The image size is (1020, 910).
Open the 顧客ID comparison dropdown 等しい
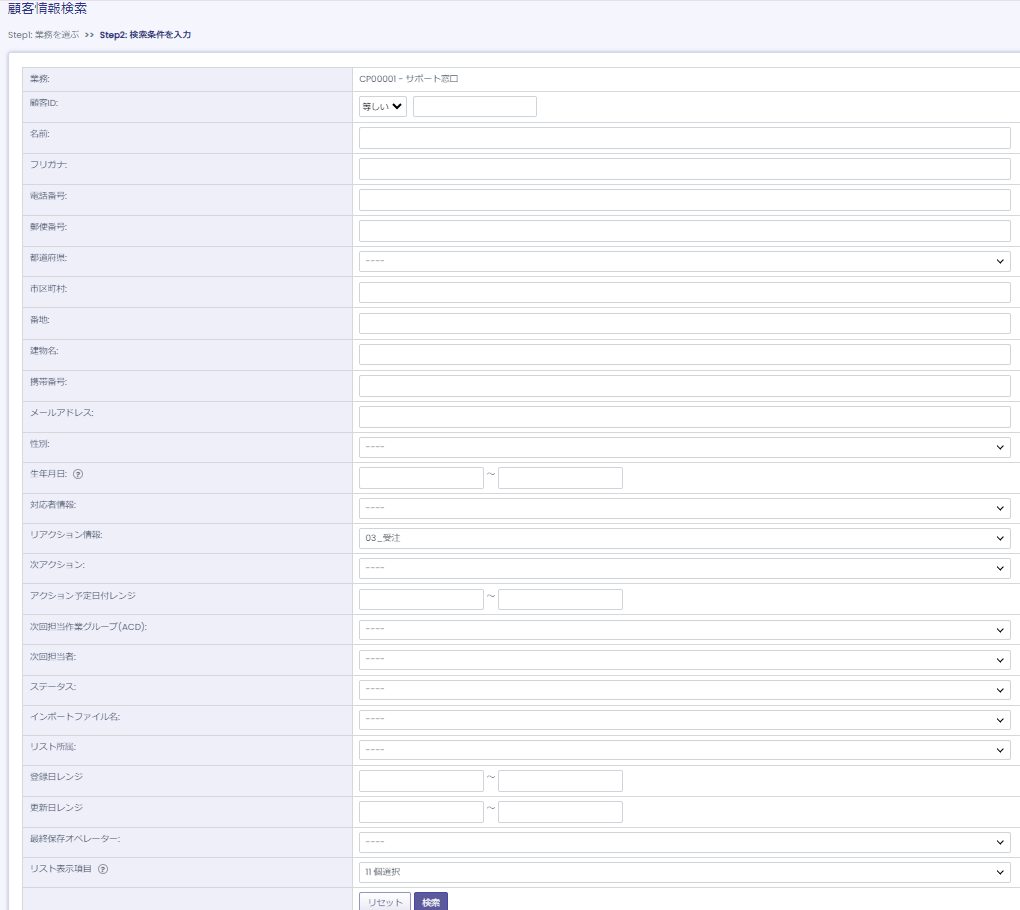pyautogui.click(x=383, y=107)
